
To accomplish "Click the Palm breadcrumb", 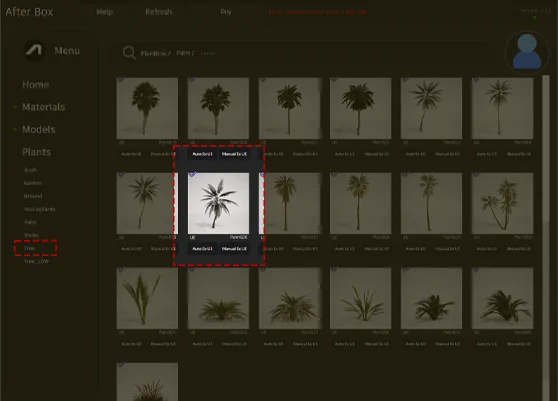I will [185, 53].
